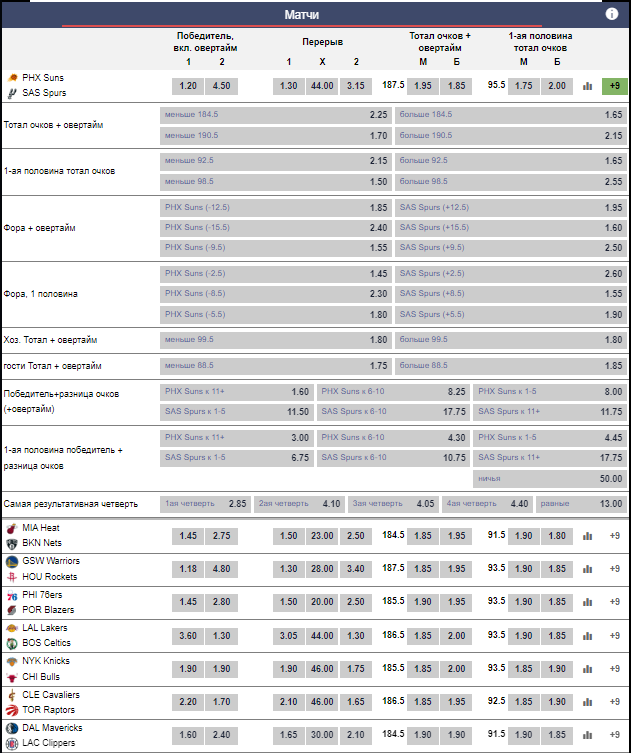Screen dimensions: 631x753
Task: Open statistics chart icon for MIA Heat match
Action: click(x=587, y=536)
